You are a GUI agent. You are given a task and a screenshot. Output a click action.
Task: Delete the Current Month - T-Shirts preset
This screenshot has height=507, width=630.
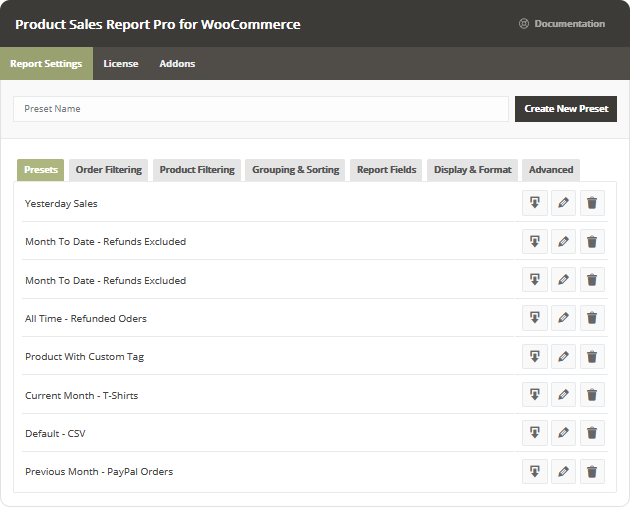coord(592,395)
